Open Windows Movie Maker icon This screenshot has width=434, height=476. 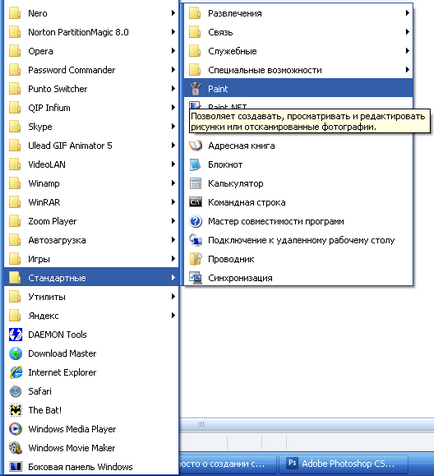[x=15, y=448]
